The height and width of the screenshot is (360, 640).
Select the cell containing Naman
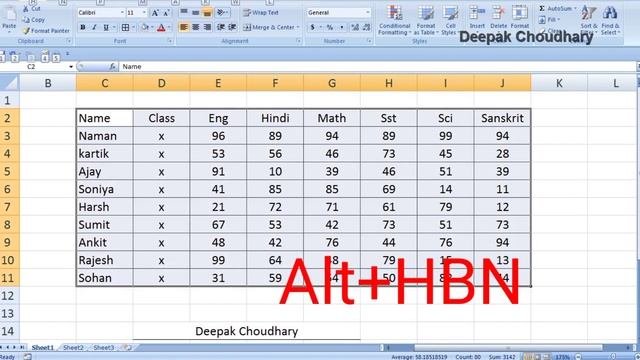point(104,136)
